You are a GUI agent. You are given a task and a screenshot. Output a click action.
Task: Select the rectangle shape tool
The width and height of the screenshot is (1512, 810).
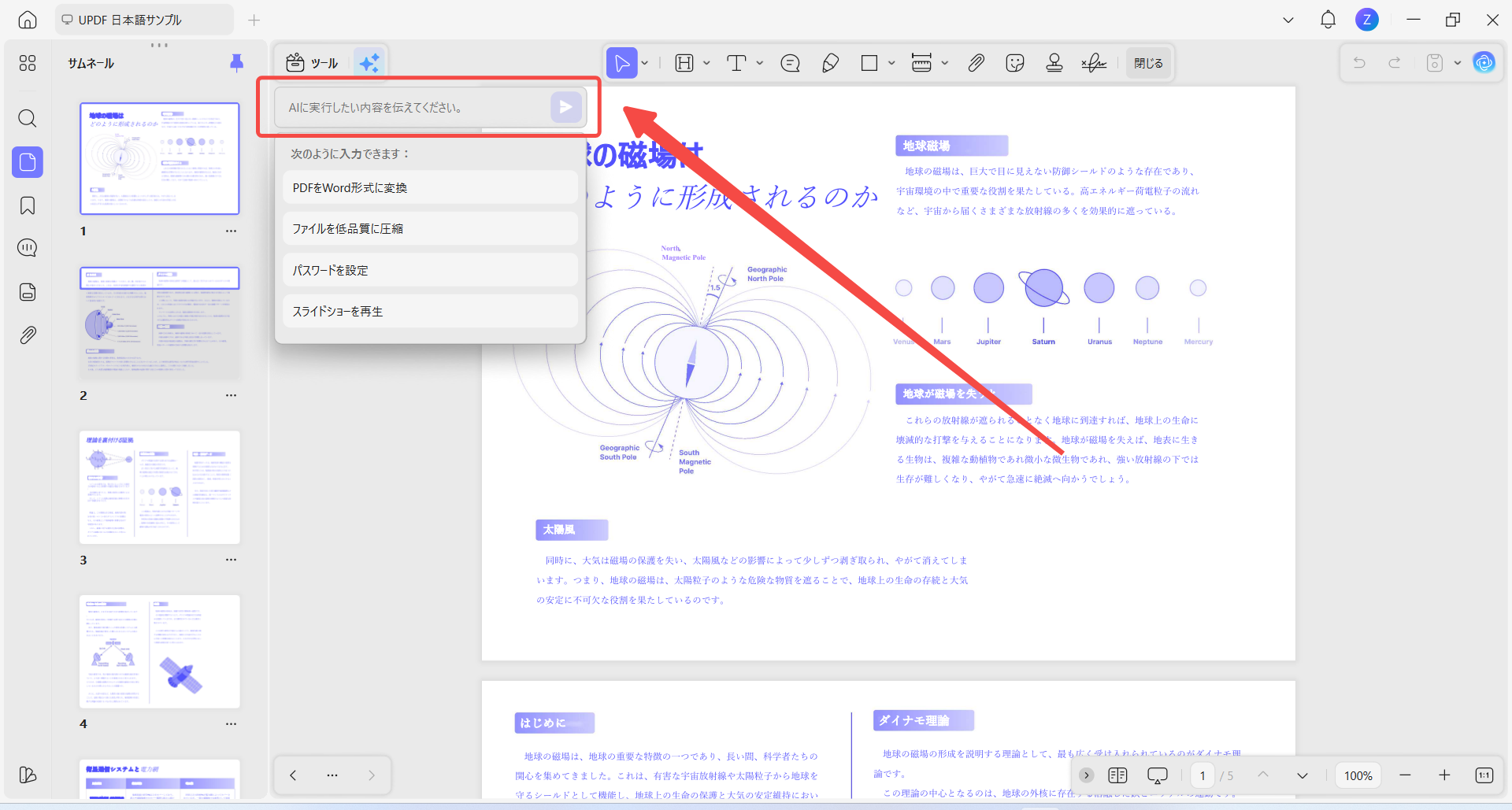[869, 63]
